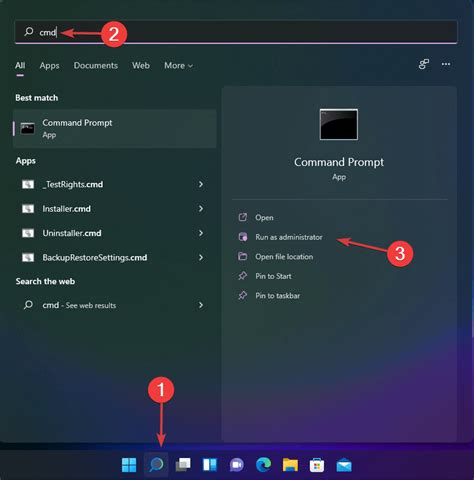Open the Widgets icon on taskbar
Image resolution: width=474 pixels, height=480 pixels.
click(x=210, y=465)
